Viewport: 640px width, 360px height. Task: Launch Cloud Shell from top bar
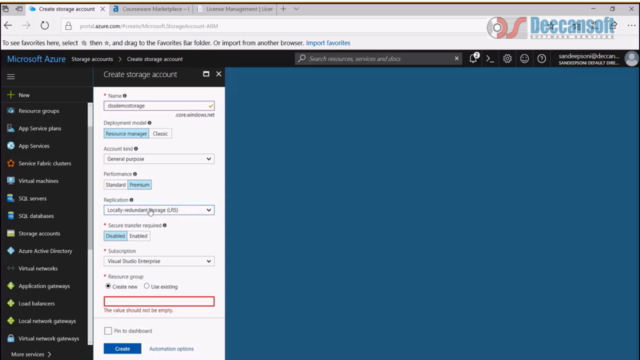click(490, 59)
